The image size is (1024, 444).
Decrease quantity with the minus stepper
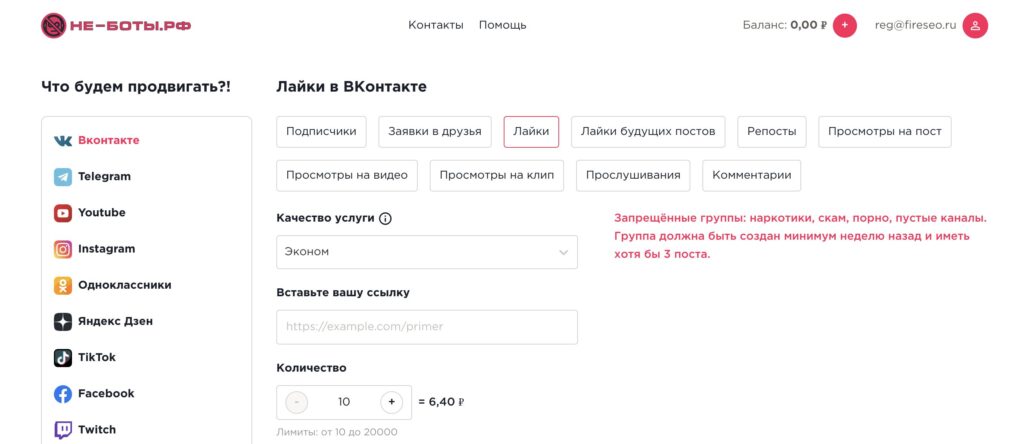[x=297, y=402]
